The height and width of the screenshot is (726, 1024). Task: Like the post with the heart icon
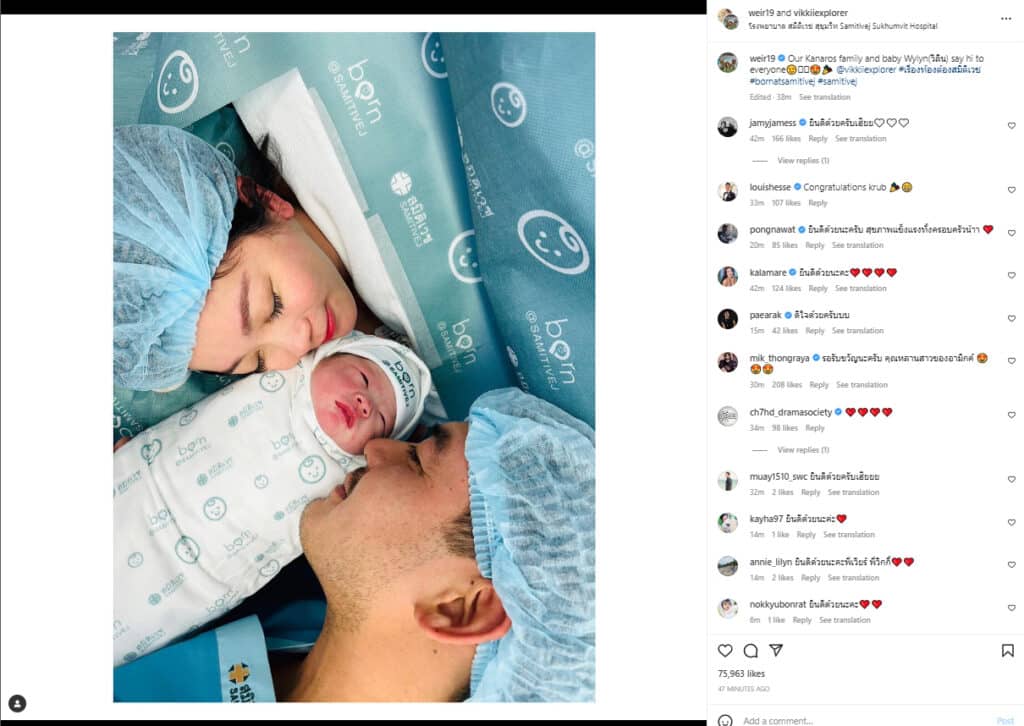[725, 650]
